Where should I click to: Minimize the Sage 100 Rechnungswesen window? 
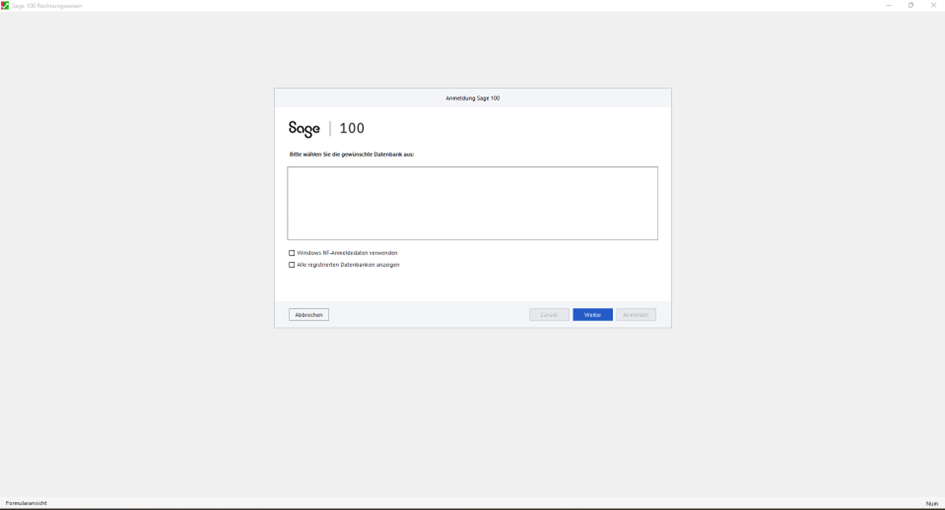[x=888, y=5]
